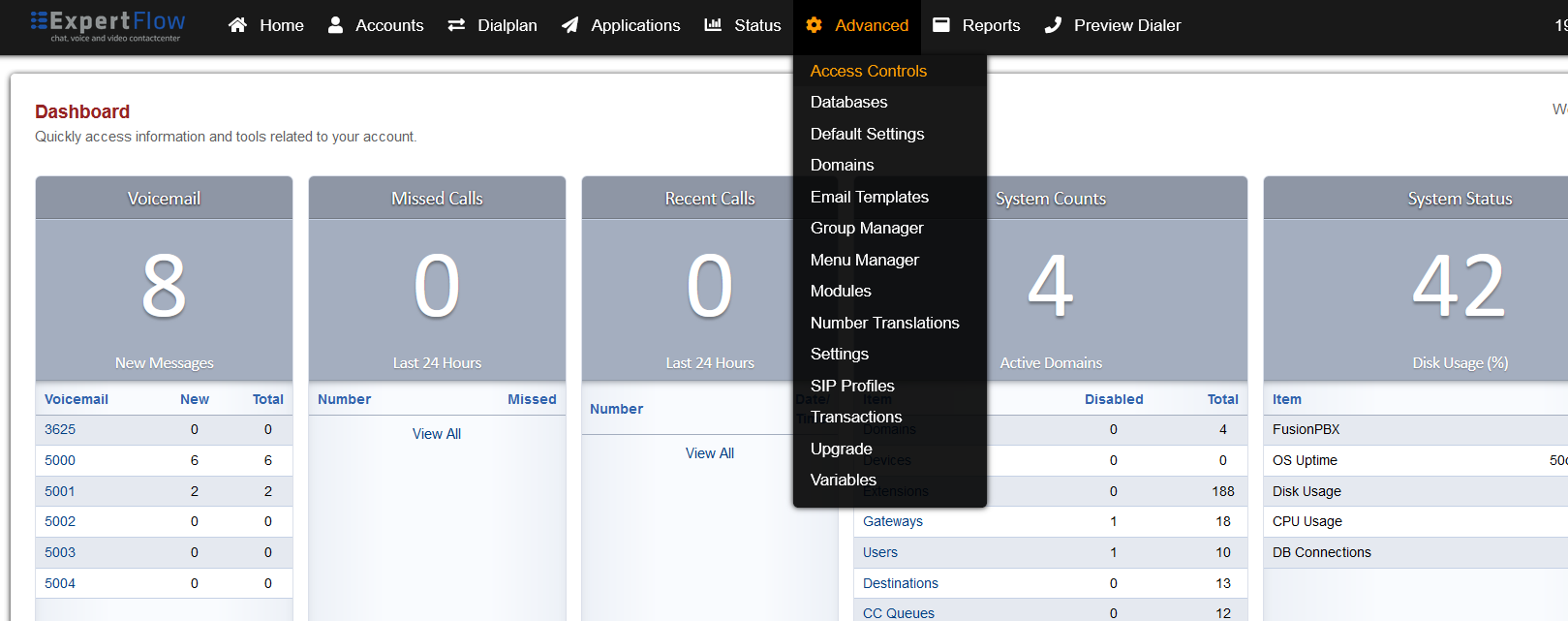This screenshot has height=621, width=1568.
Task: Click the Voicemail card showing 8 messages
Action: coord(164,286)
